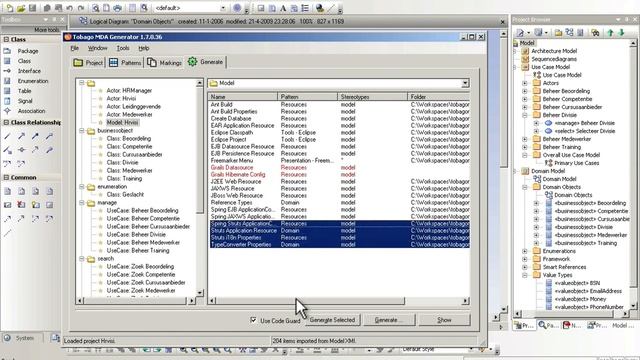Select Model: Hrvisi in tree
This screenshot has height=360, width=640.
click(x=122, y=122)
